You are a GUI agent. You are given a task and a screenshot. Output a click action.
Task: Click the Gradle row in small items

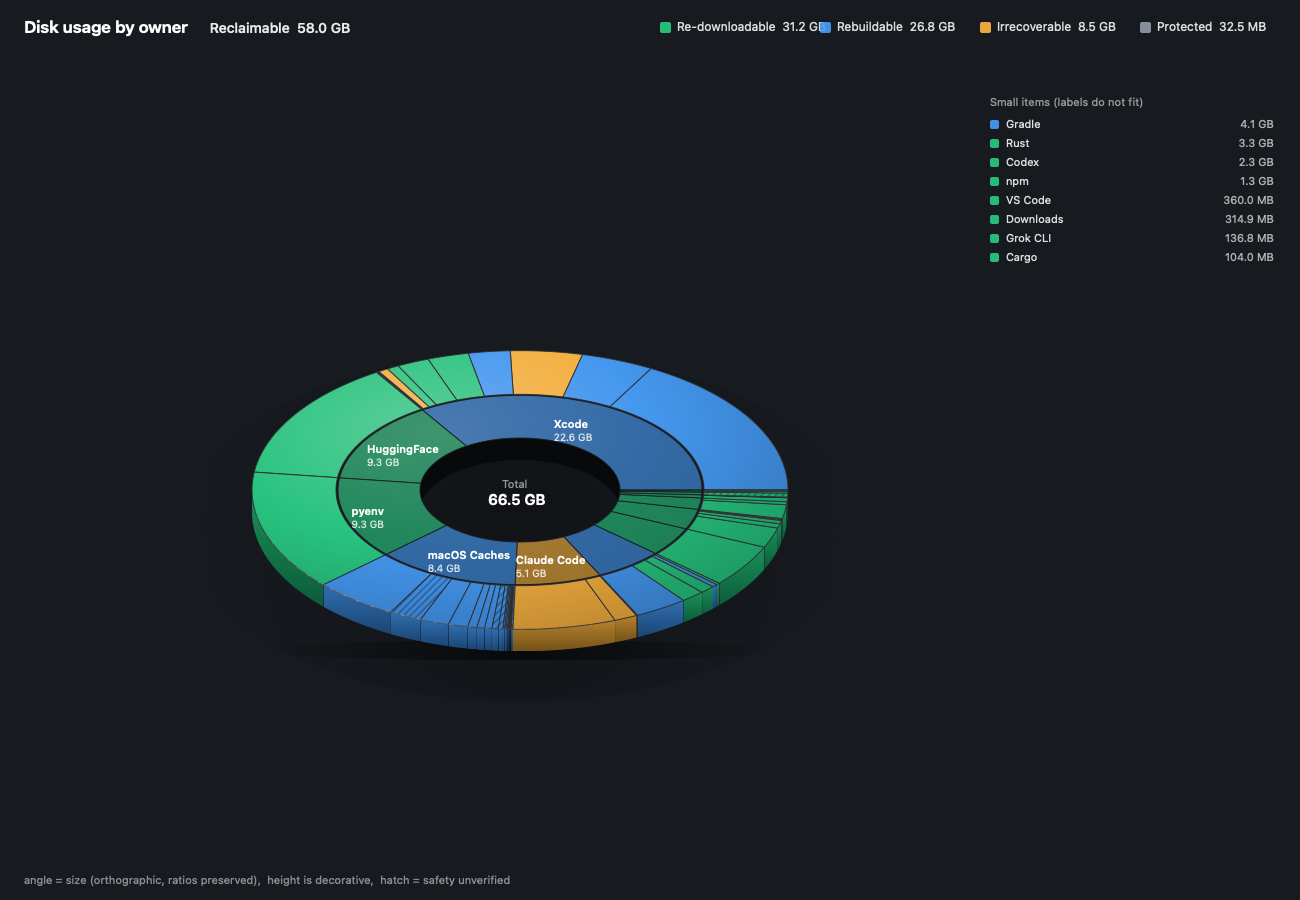coord(1131,124)
